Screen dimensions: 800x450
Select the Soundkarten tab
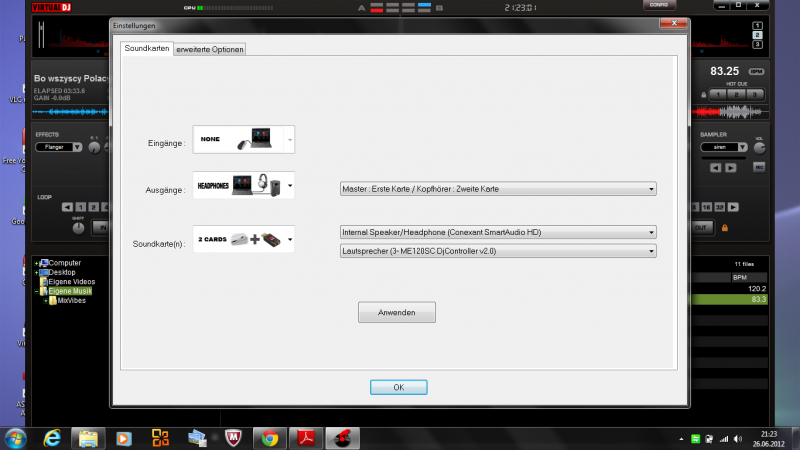[146, 48]
